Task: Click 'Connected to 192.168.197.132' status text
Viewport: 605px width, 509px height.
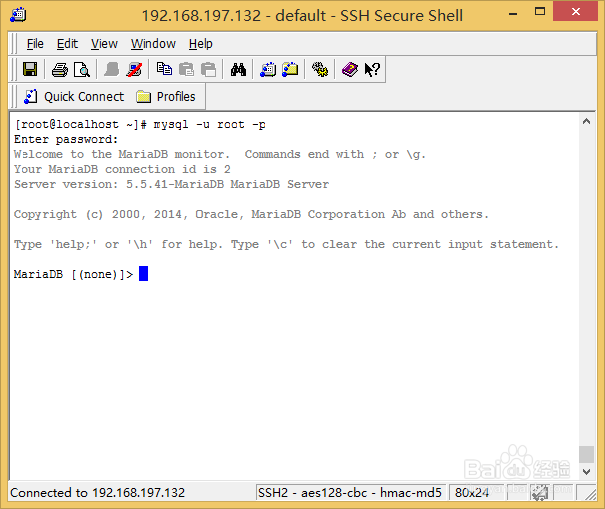Action: coord(98,493)
